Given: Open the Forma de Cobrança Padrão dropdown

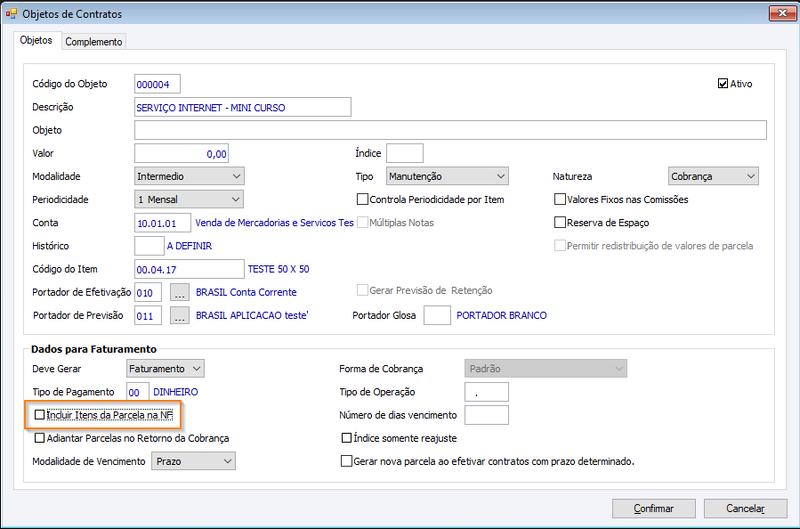Looking at the screenshot, I should tap(545, 368).
